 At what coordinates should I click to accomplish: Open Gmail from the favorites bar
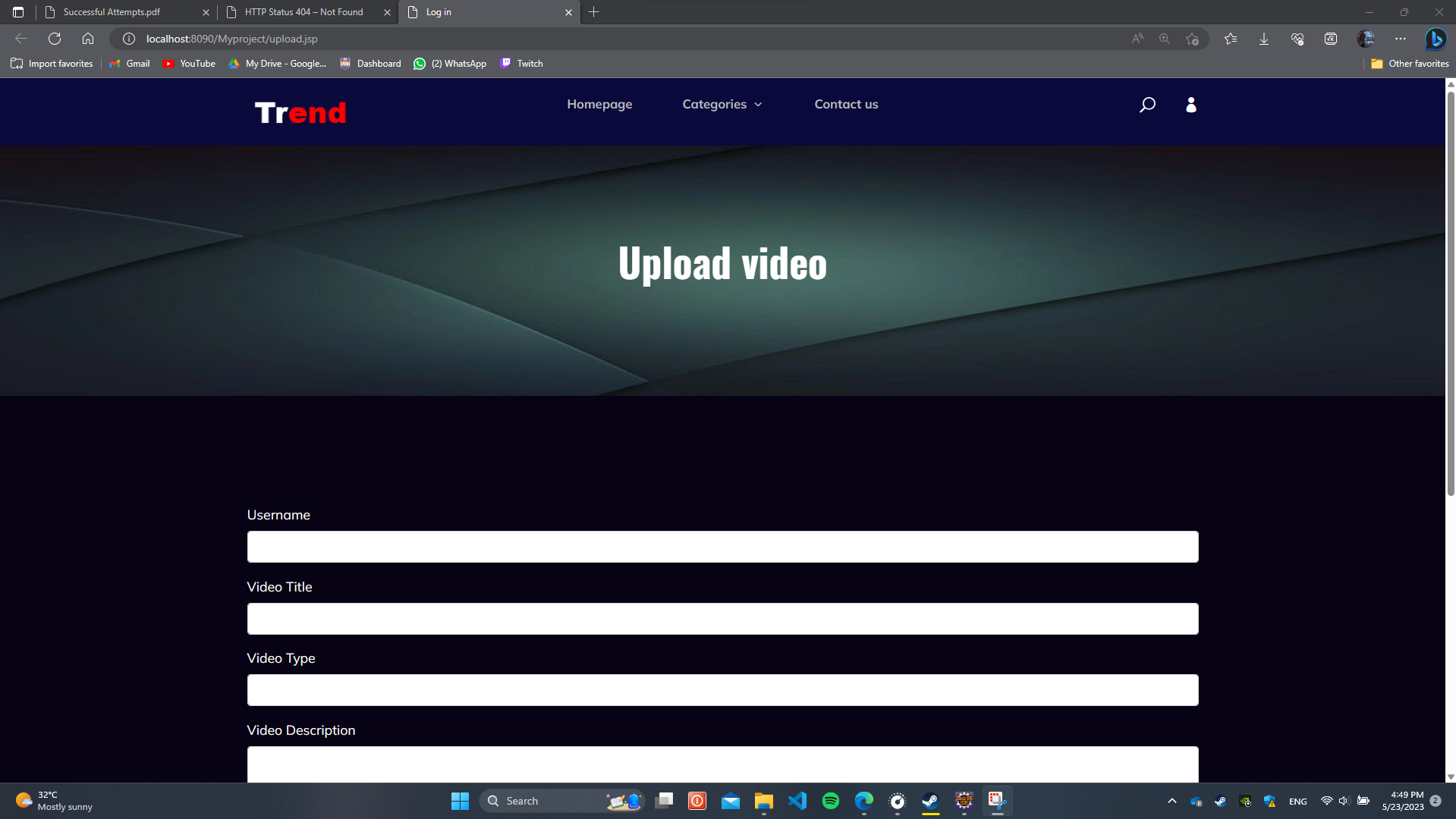pos(129,64)
